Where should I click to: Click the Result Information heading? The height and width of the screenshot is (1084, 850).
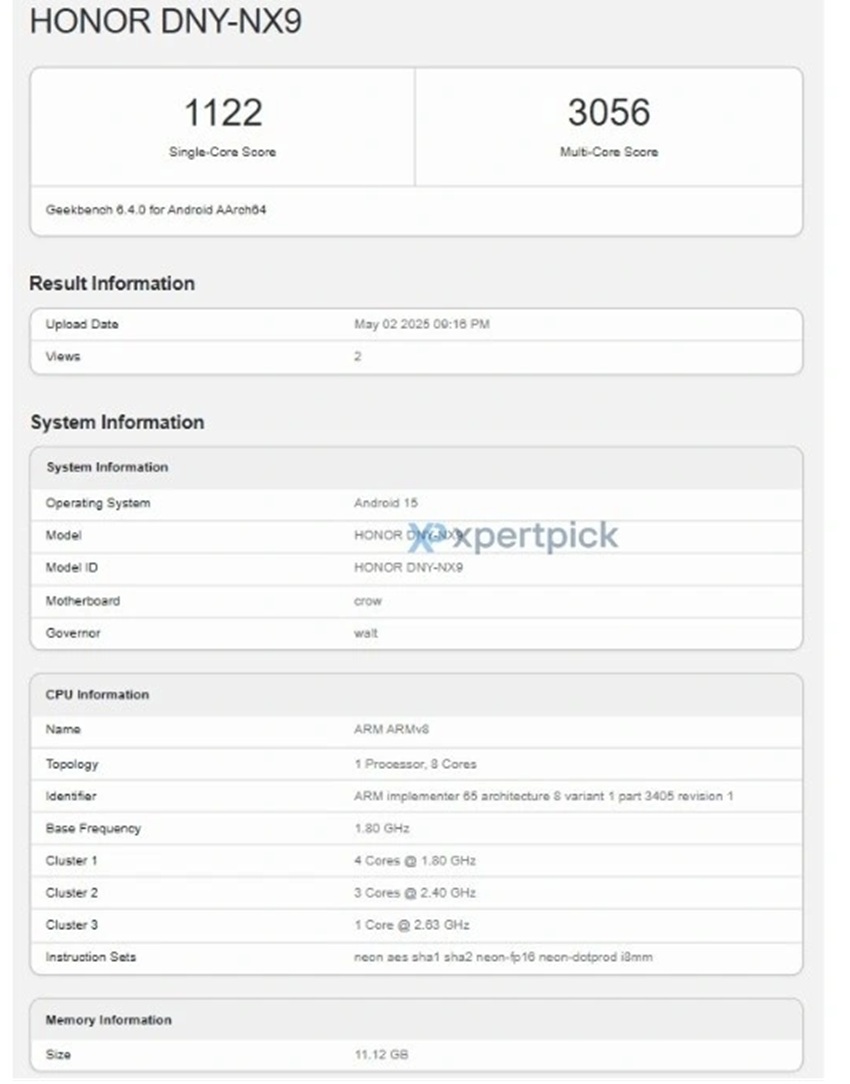click(112, 283)
